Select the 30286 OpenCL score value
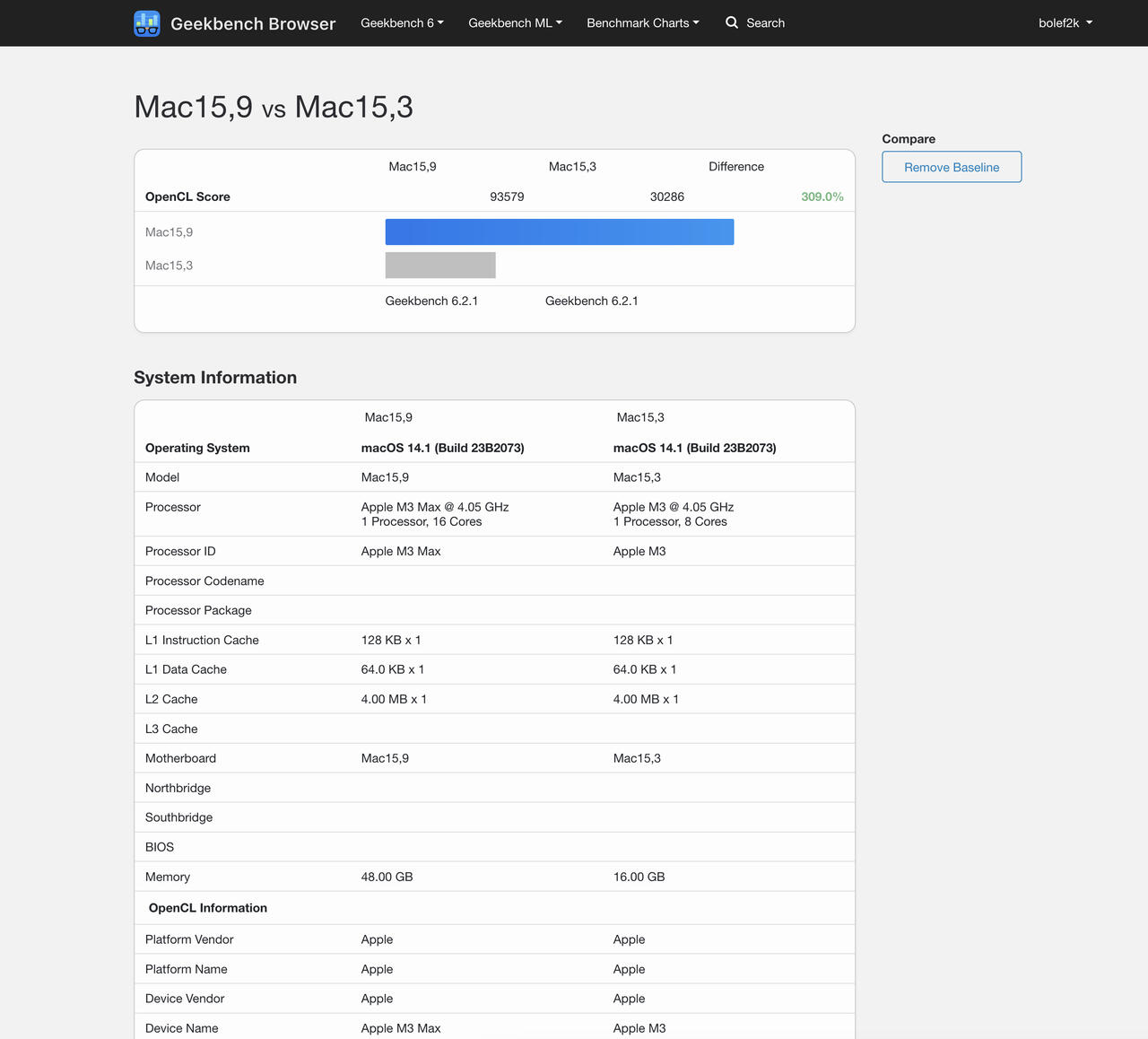 (666, 196)
